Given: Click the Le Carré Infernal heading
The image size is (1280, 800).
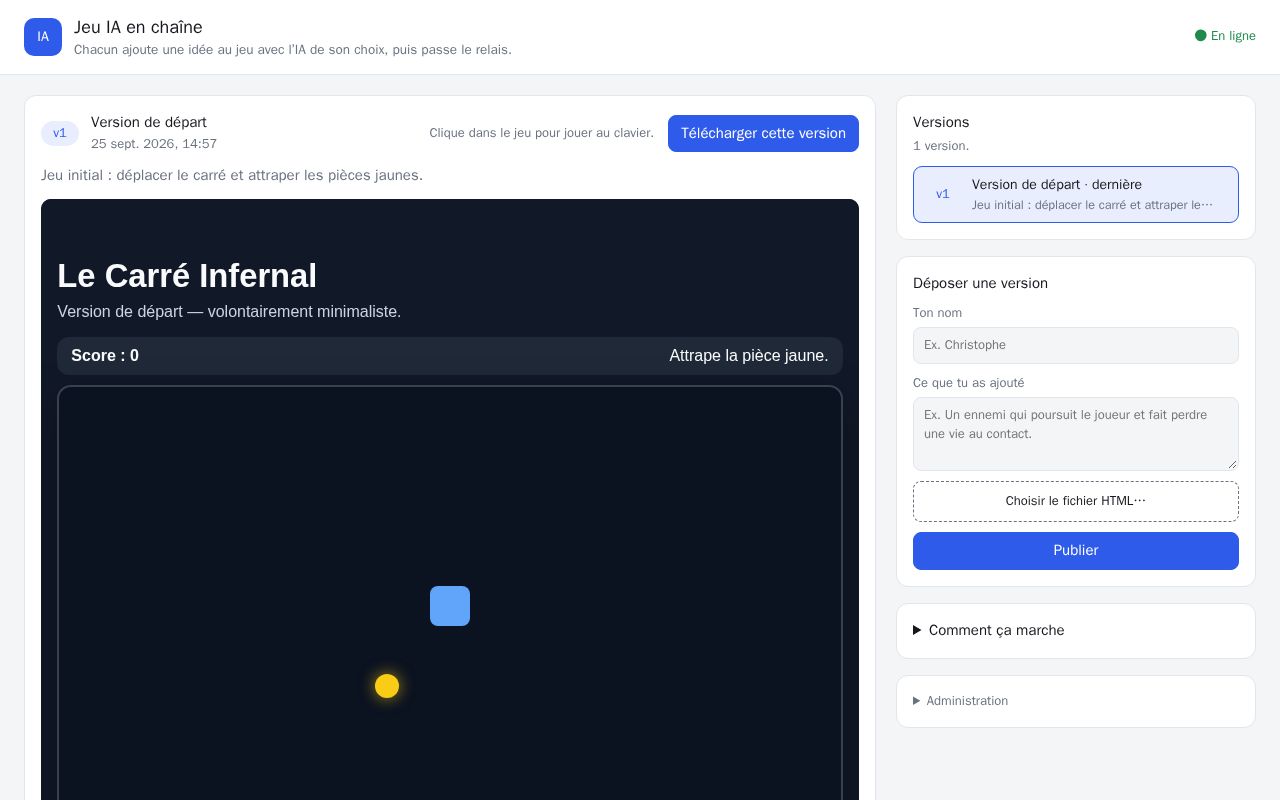Looking at the screenshot, I should (x=187, y=276).
